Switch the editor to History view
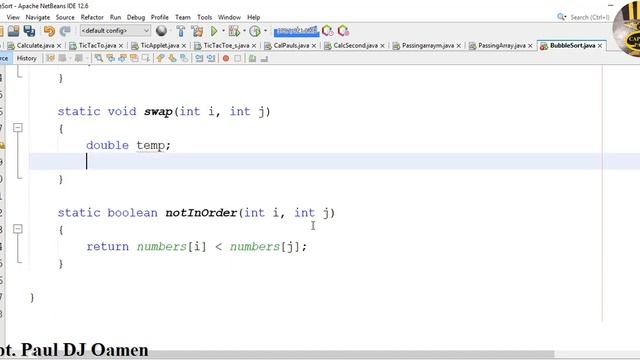Image resolution: width=640 pixels, height=360 pixels. [27, 58]
